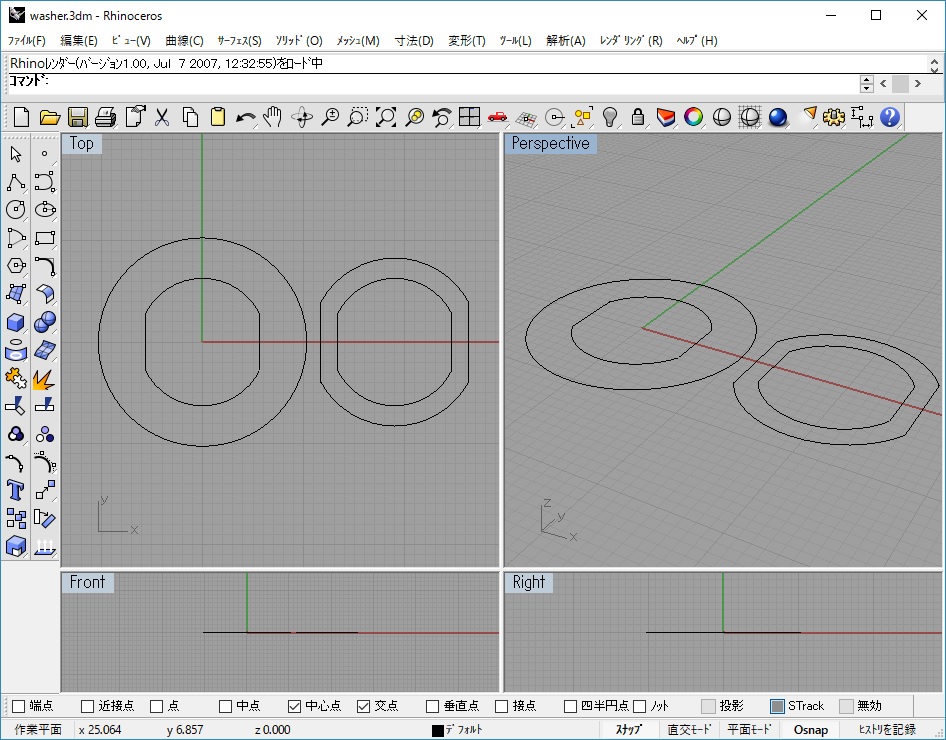Open the デフォルト layer selector in status bar

click(464, 730)
